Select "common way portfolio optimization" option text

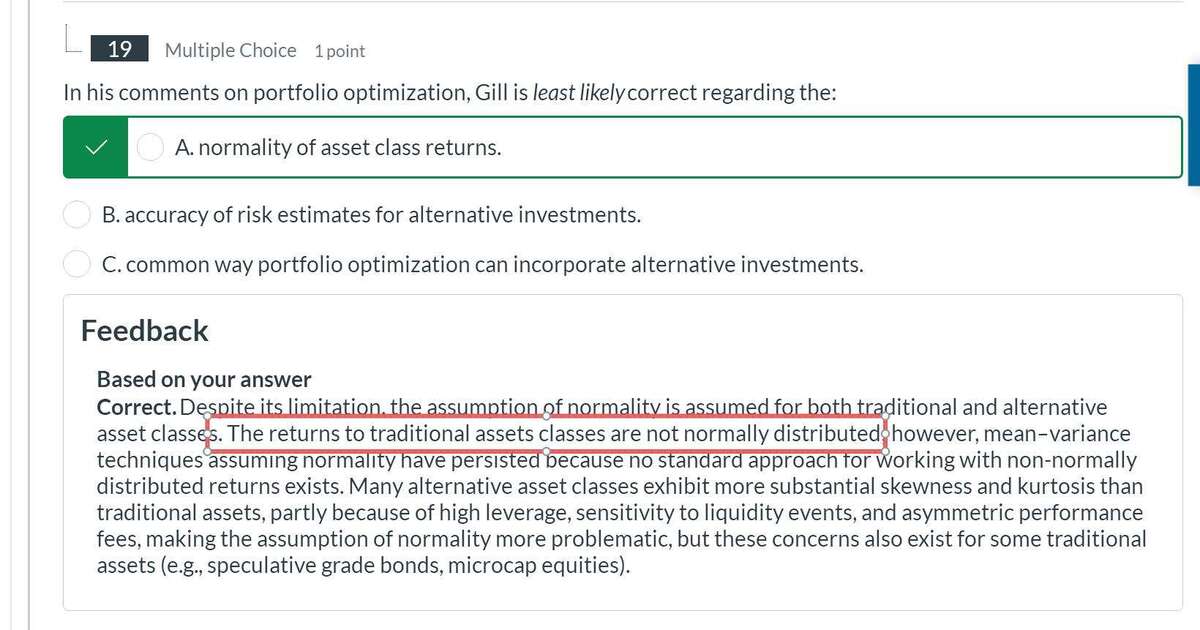(x=482, y=265)
